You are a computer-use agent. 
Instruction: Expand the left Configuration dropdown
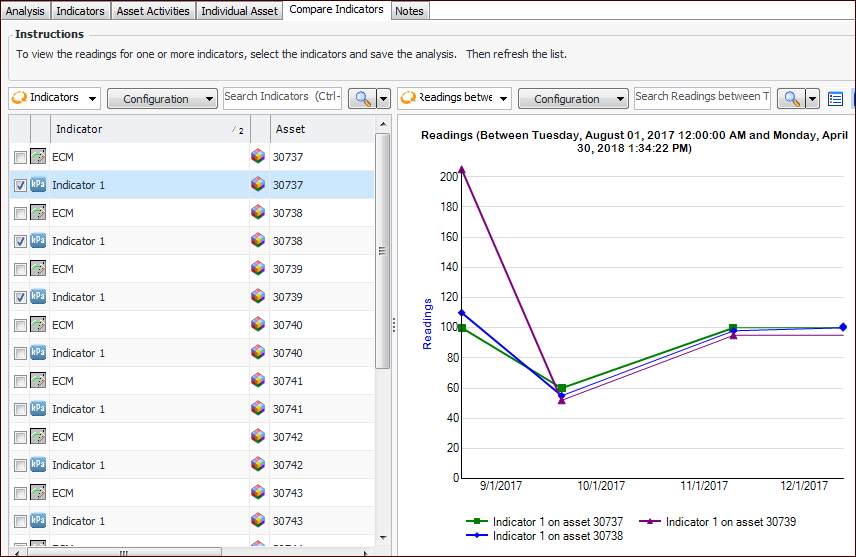coord(162,98)
